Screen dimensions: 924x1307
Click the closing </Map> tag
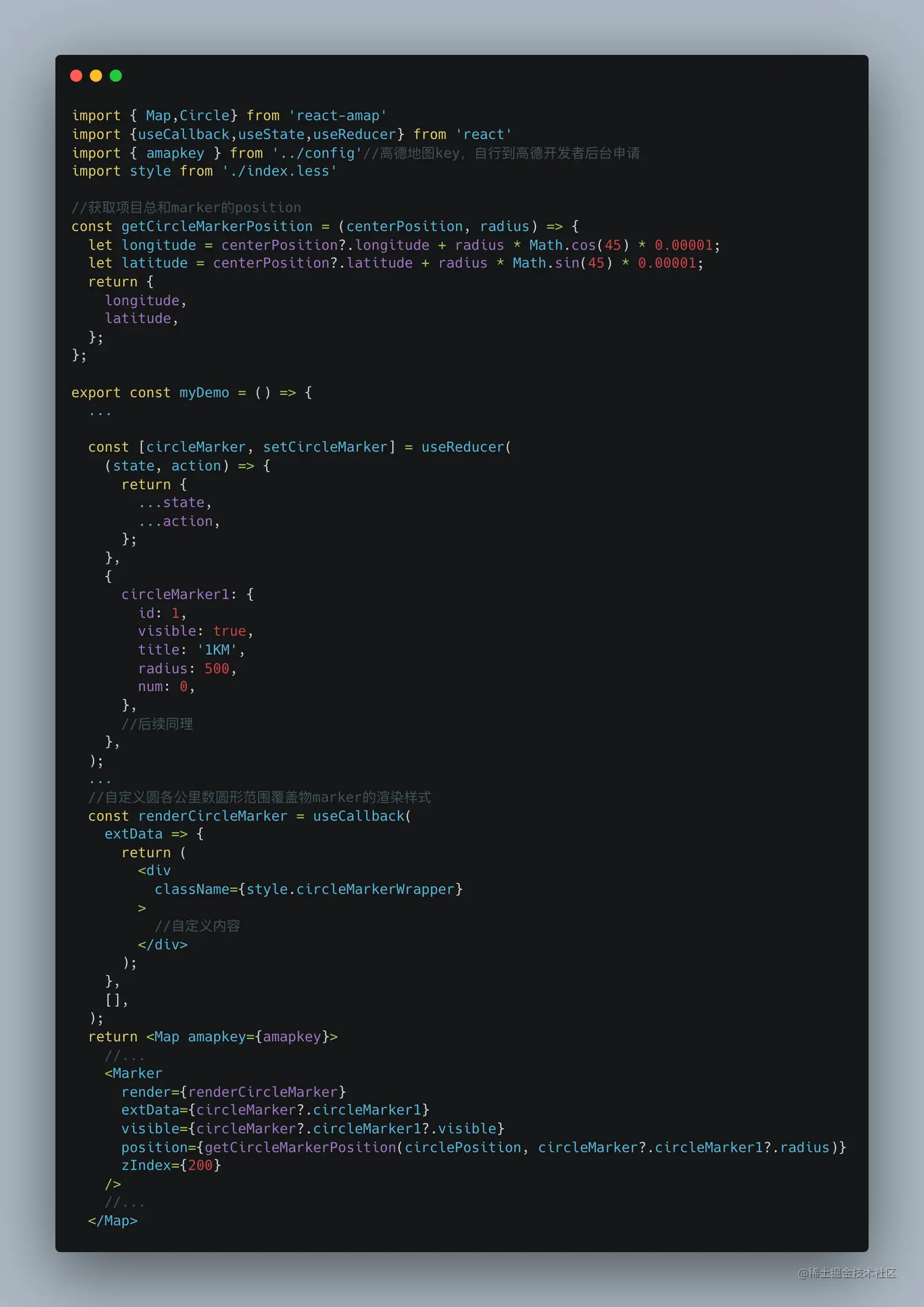coord(112,1221)
